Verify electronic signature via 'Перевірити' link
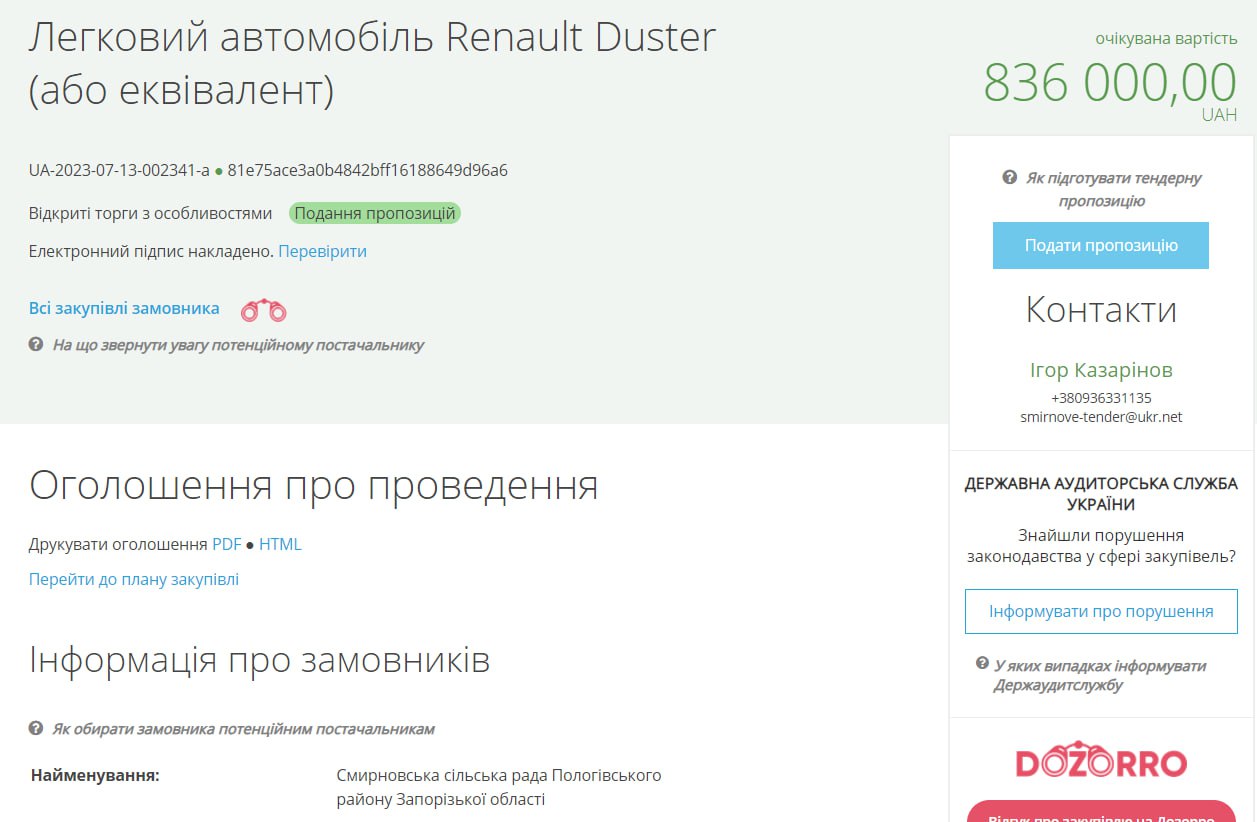Image resolution: width=1257 pixels, height=822 pixels. (x=322, y=251)
